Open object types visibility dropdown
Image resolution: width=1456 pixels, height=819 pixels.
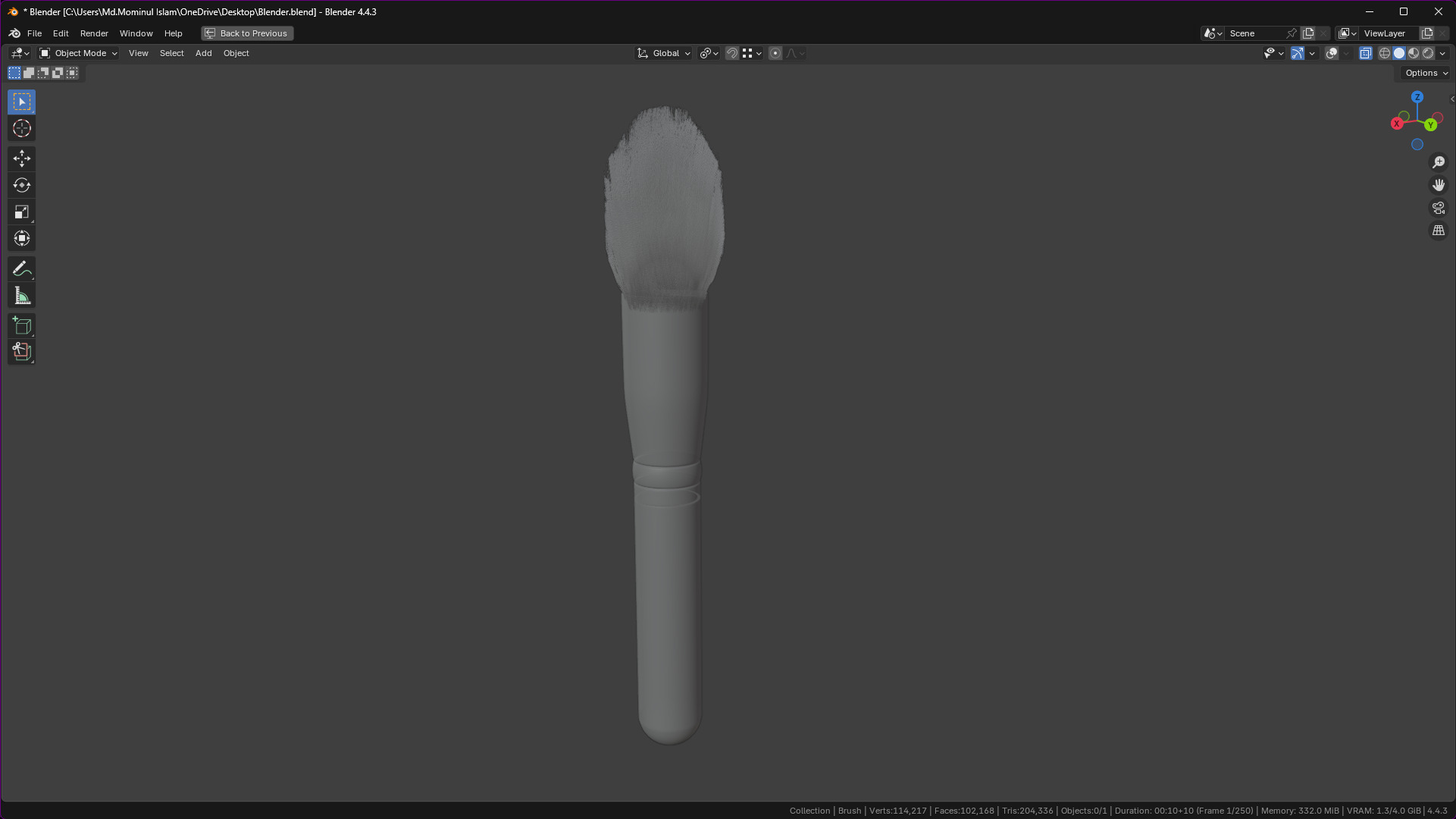click(x=1273, y=53)
